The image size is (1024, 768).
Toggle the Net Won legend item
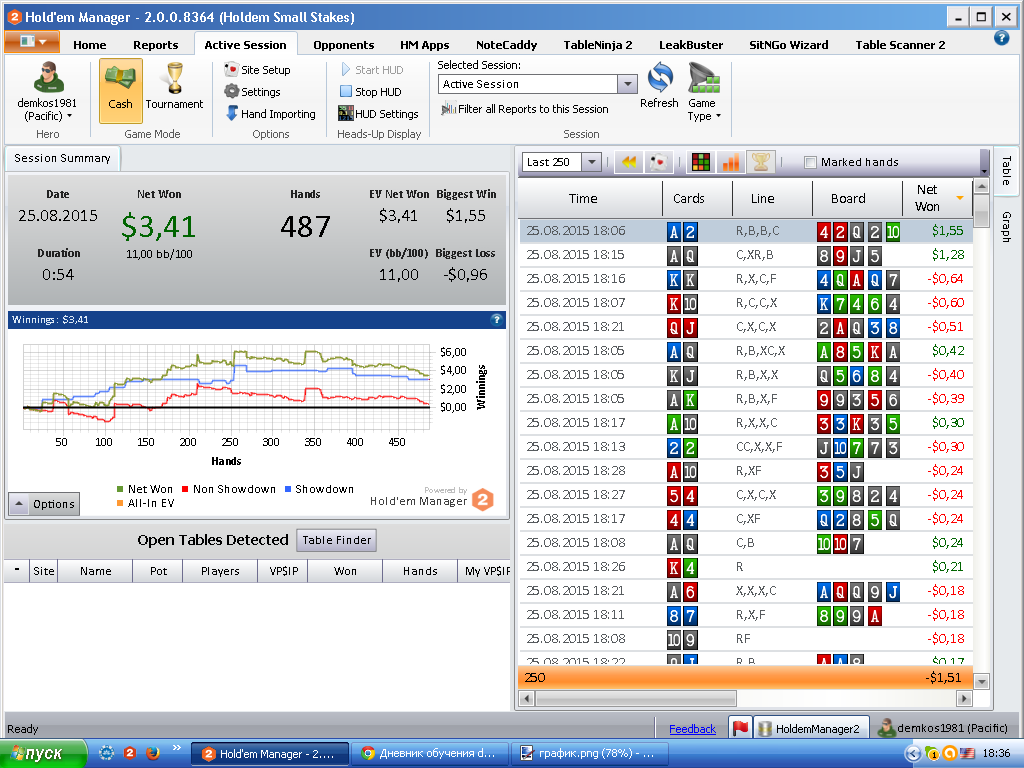point(144,489)
